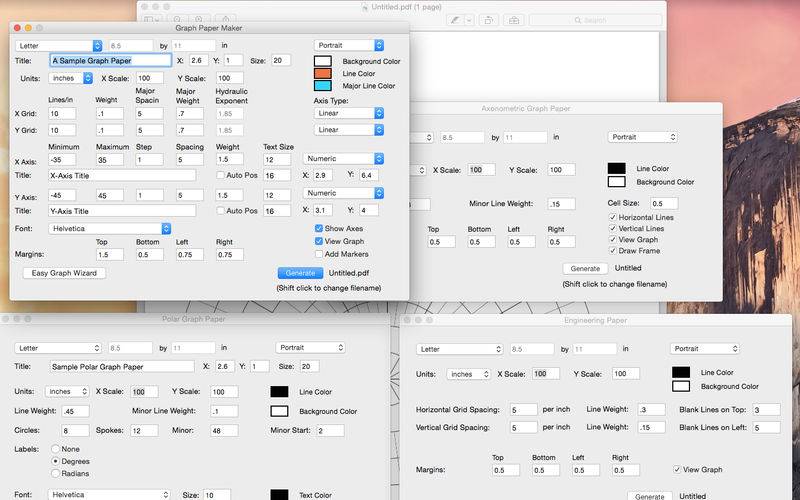Pick the Background Color swatch in Axonometric window
The height and width of the screenshot is (500, 800).
617,182
